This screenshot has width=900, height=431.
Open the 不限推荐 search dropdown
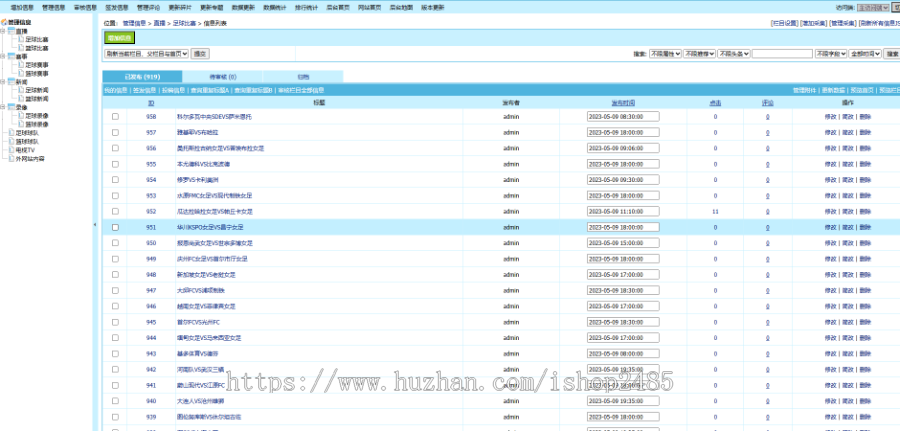[x=700, y=53]
